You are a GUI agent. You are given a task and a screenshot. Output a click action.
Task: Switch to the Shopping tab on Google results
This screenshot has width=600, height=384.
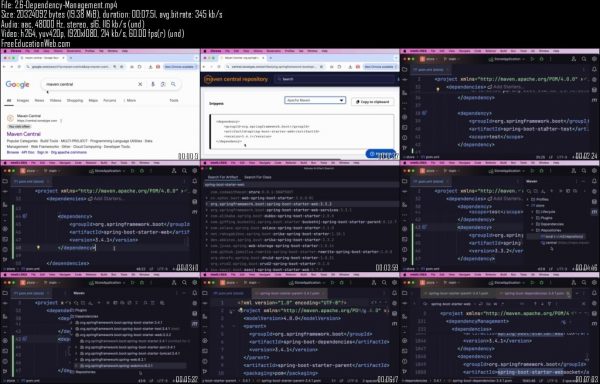[x=75, y=101]
